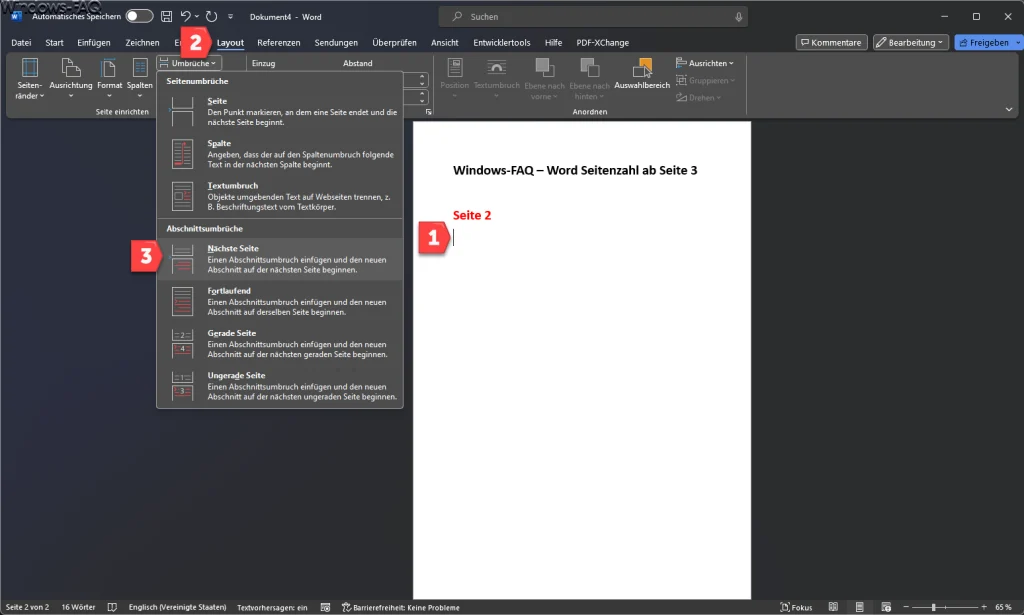Choose the Spalte column break option
1024x615 pixels.
tap(280, 154)
